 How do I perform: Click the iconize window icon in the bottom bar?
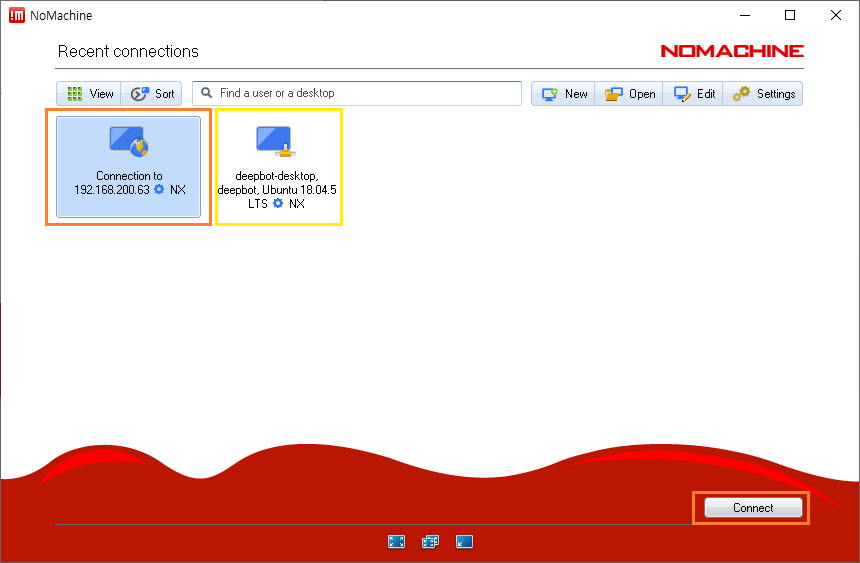(465, 542)
